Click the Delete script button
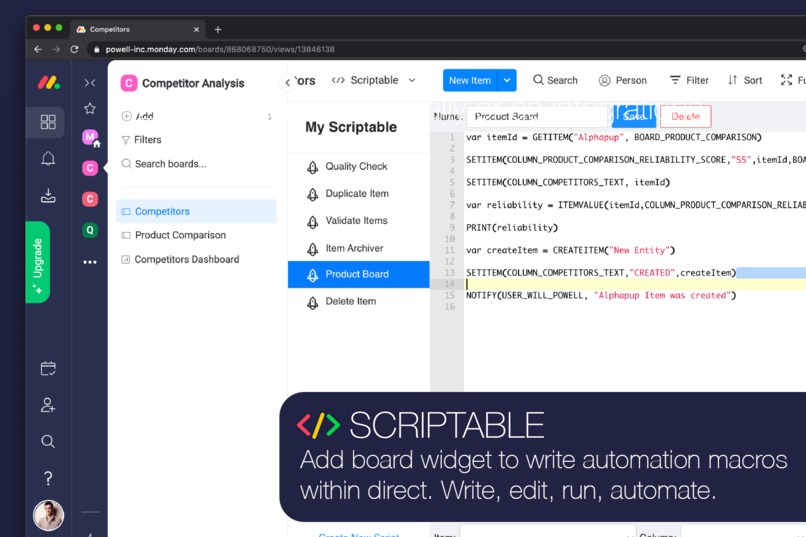Image resolution: width=806 pixels, height=537 pixels. click(685, 117)
